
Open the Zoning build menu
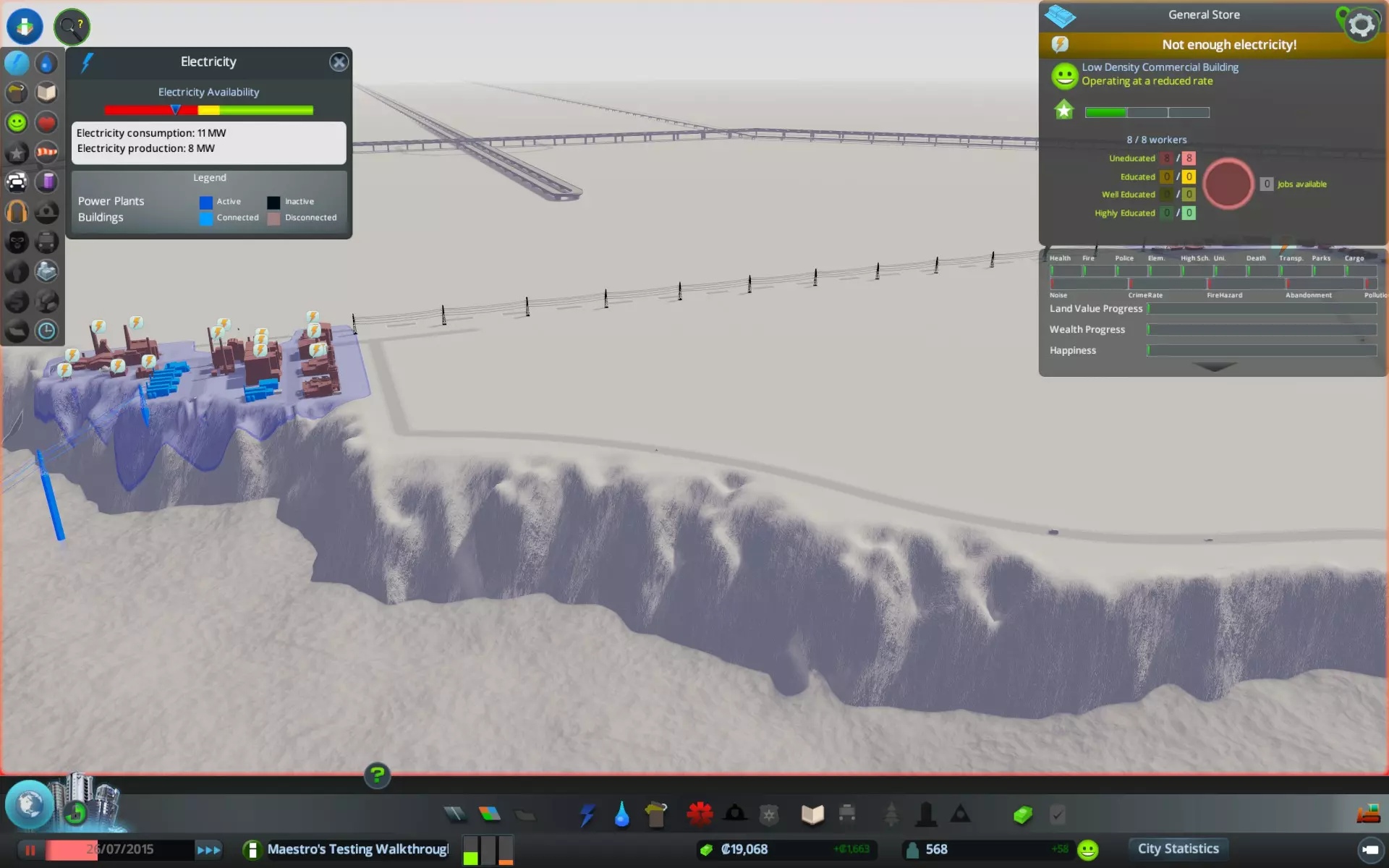[x=490, y=815]
